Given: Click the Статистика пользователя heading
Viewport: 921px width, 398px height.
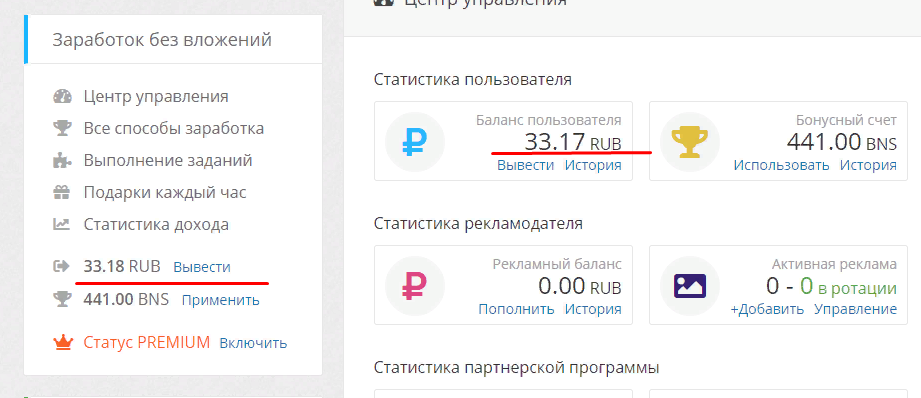Looking at the screenshot, I should point(473,79).
